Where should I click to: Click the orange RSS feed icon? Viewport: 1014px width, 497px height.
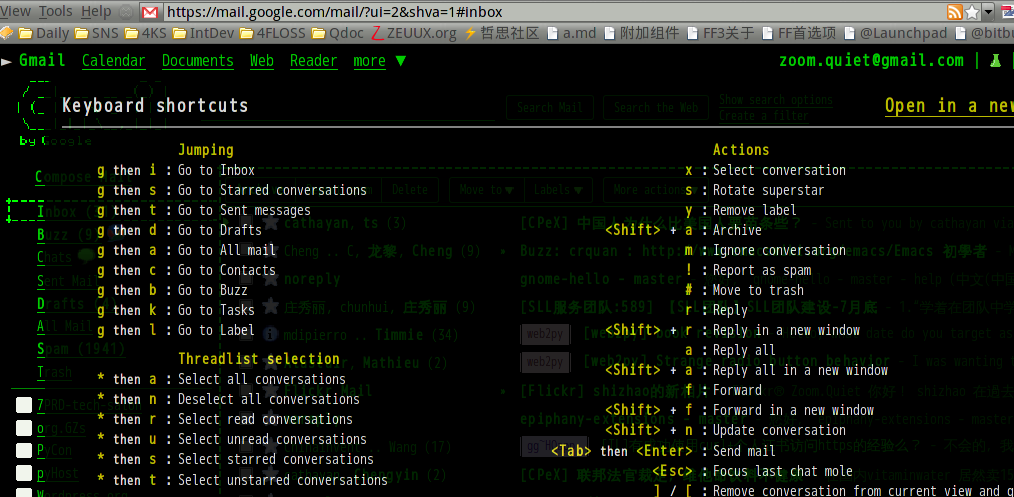point(955,12)
